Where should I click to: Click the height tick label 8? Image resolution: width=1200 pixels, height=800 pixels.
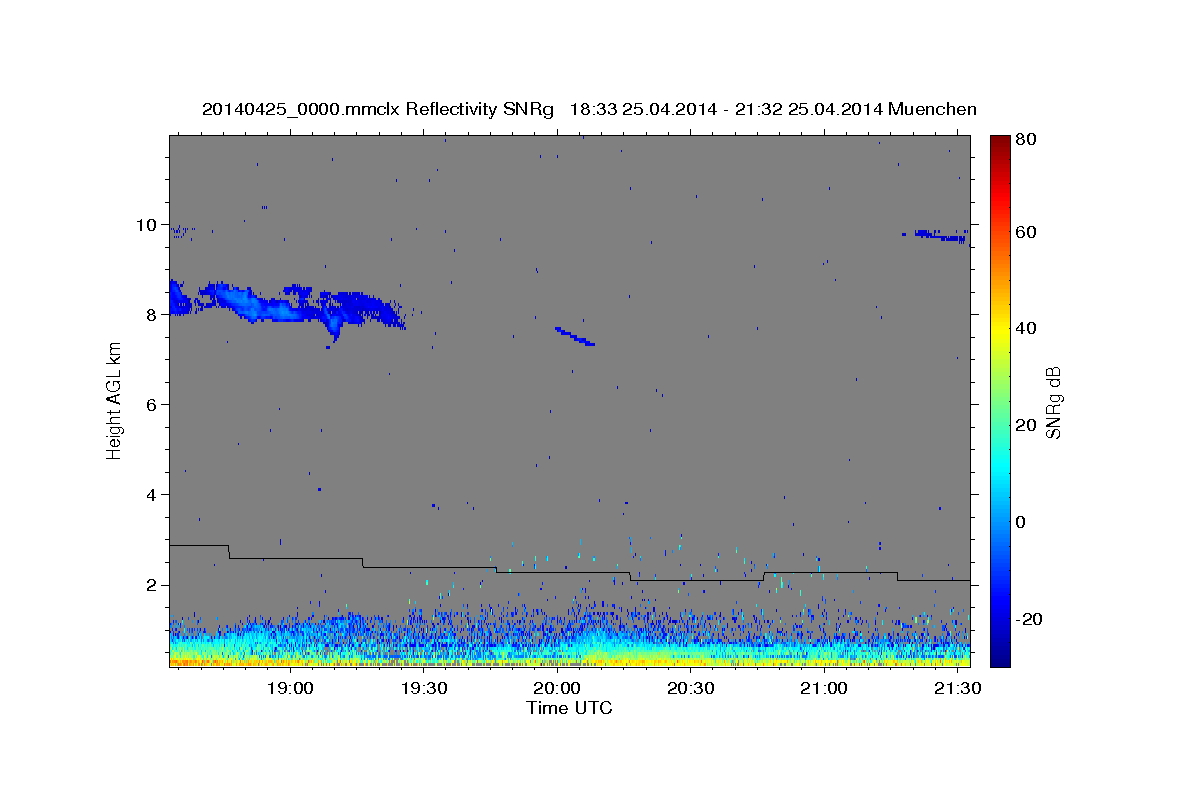[152, 315]
